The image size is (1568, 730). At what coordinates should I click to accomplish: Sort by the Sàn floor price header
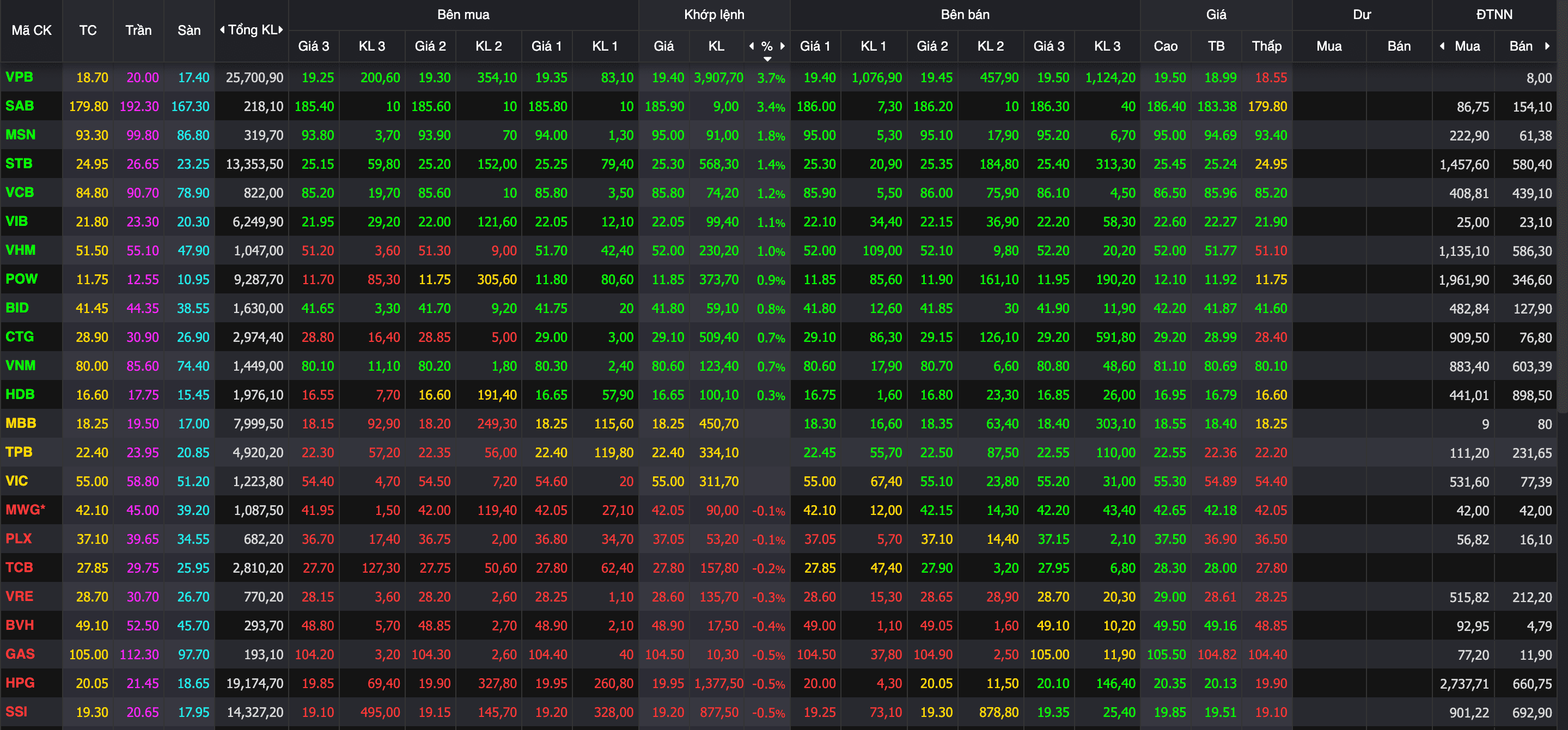[190, 30]
